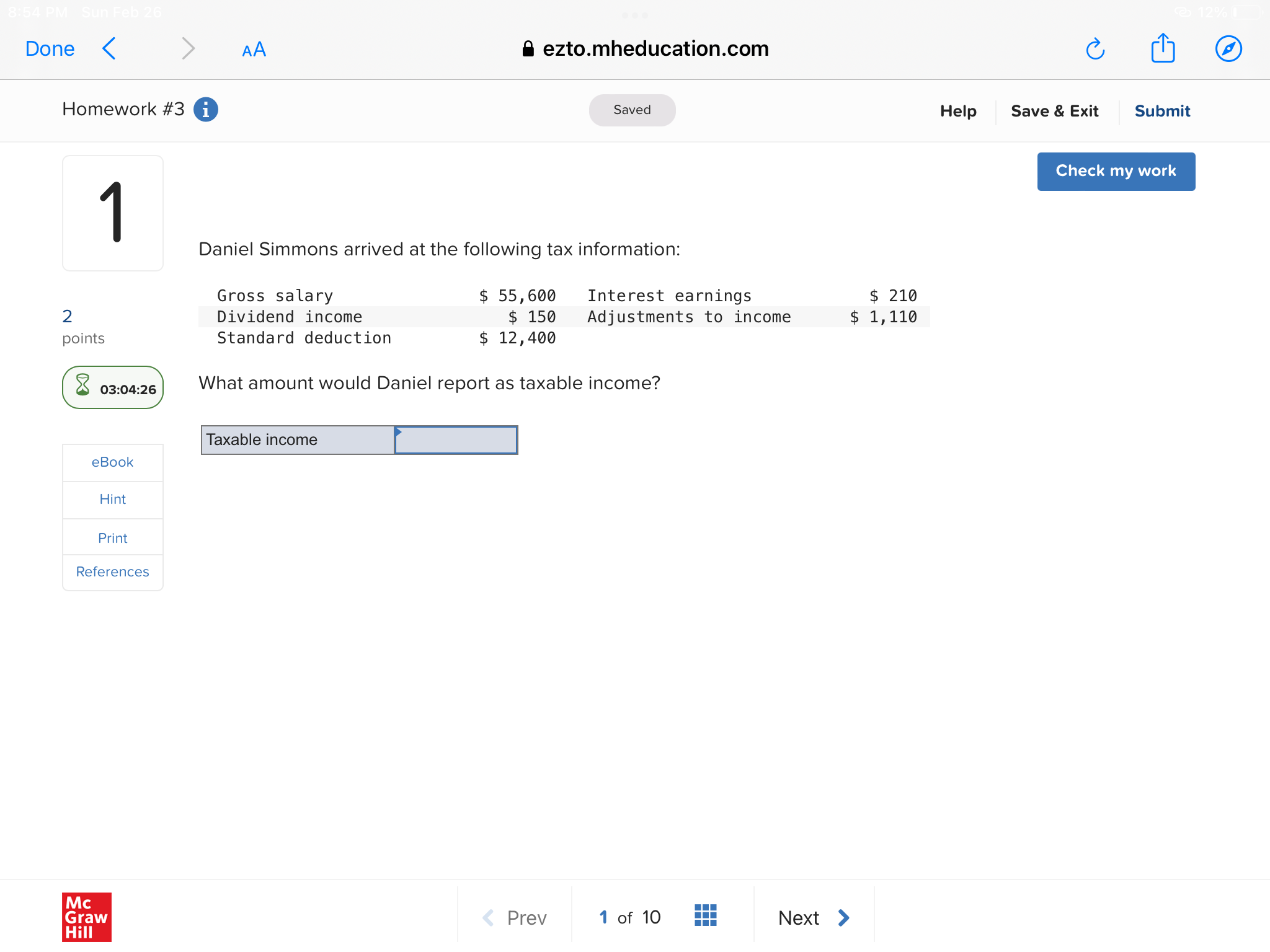Click the hourglass timer badge
The width and height of the screenshot is (1270, 952).
[x=113, y=388]
